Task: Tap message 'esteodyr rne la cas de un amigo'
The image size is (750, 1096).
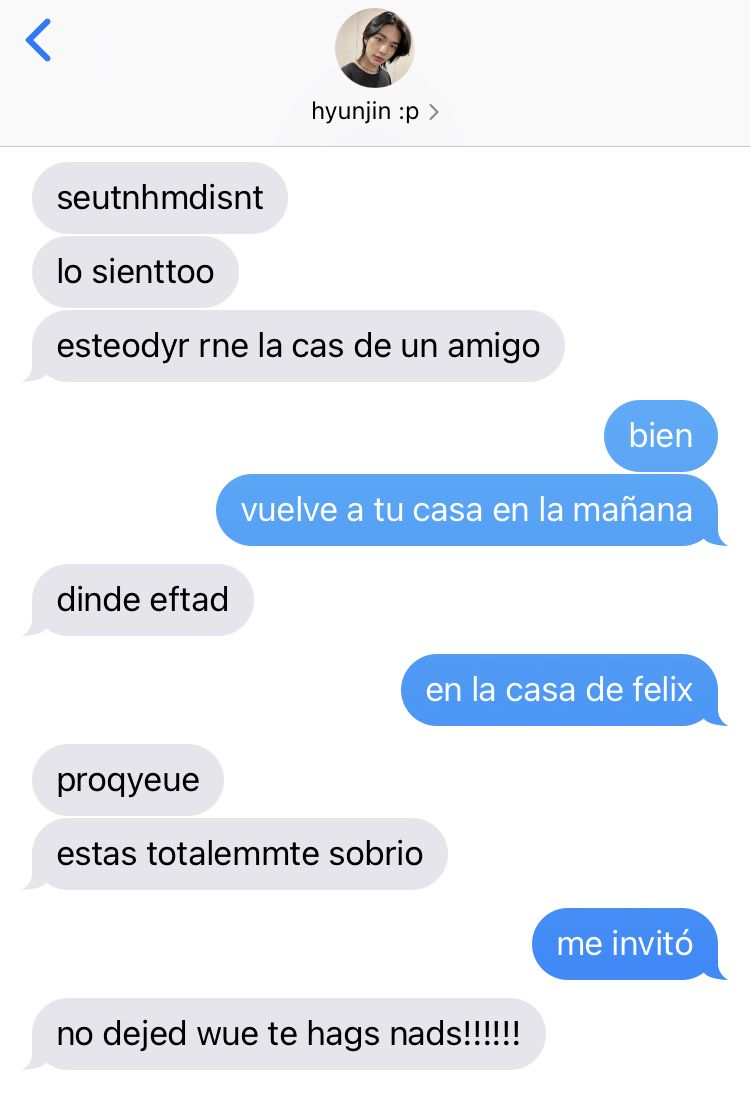Action: coord(298,346)
